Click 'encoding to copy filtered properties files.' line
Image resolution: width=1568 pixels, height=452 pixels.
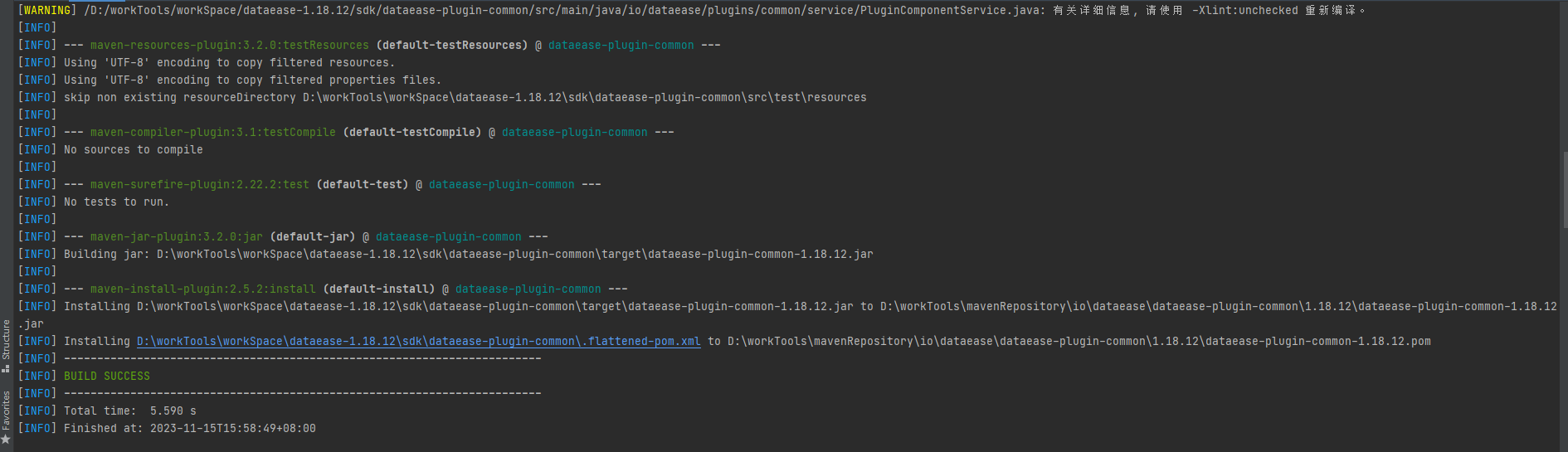(230, 80)
